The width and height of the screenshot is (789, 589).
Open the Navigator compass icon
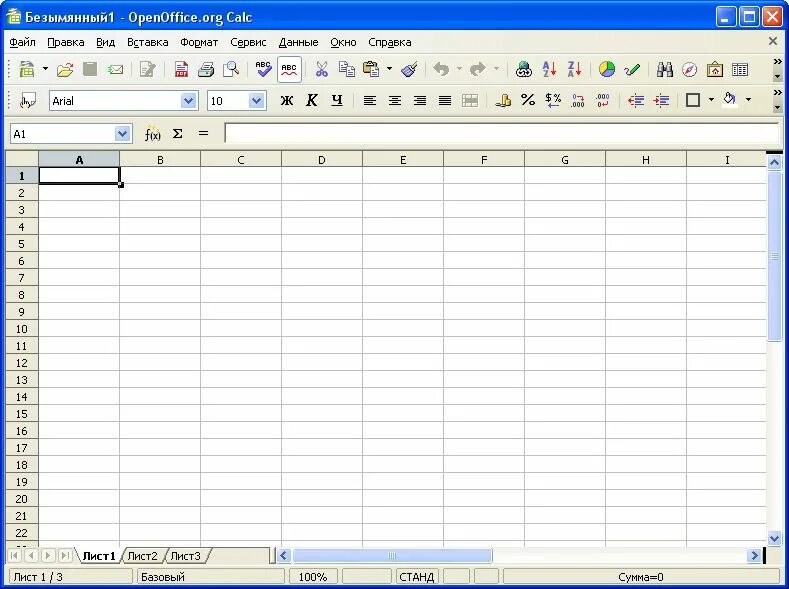(x=689, y=69)
